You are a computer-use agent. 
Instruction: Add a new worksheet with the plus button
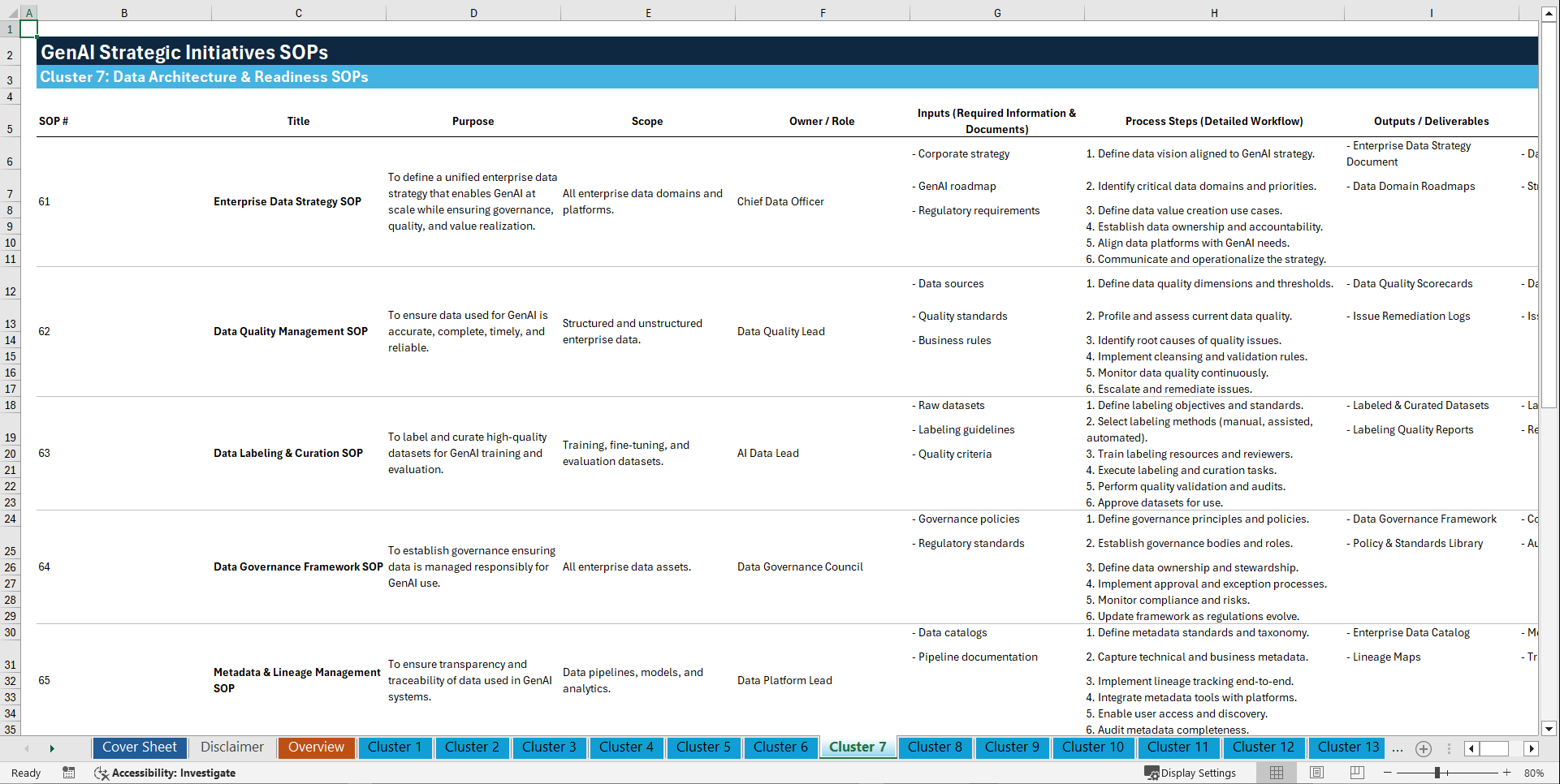(x=1423, y=748)
